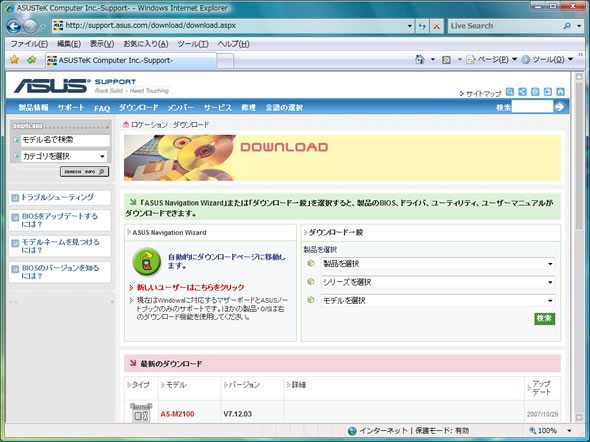This screenshot has height=442, width=590.
Task: Open the お気に入り(A) menu
Action: pos(146,44)
